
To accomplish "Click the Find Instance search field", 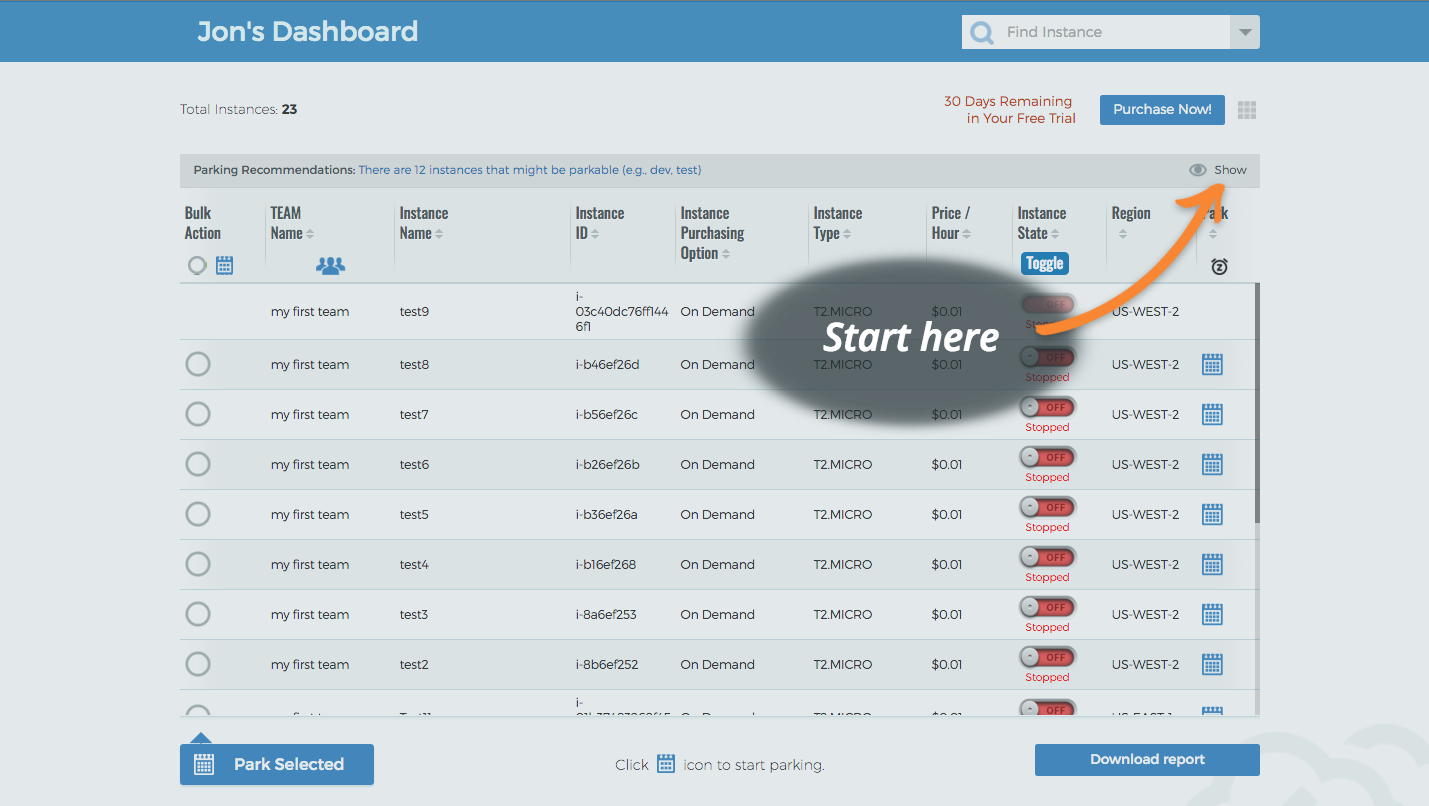I will pos(1110,32).
